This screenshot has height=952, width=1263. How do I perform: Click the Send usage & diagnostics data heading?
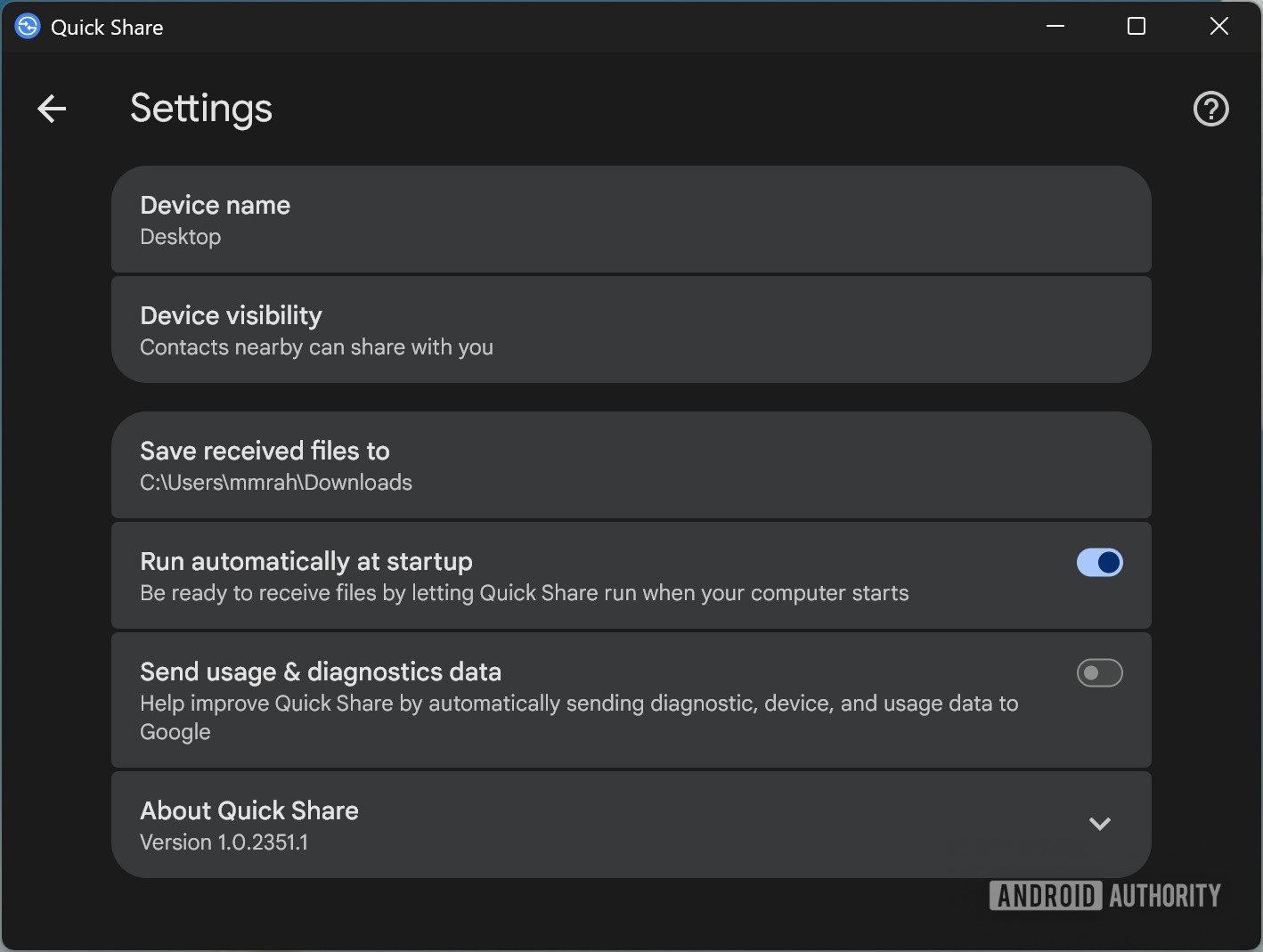point(321,672)
